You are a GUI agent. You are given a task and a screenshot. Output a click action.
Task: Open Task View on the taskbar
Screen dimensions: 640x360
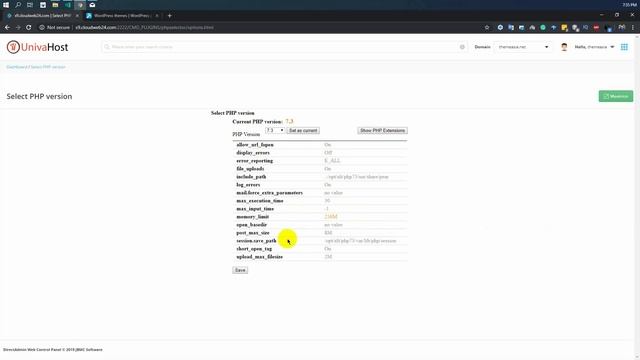[30, 5]
